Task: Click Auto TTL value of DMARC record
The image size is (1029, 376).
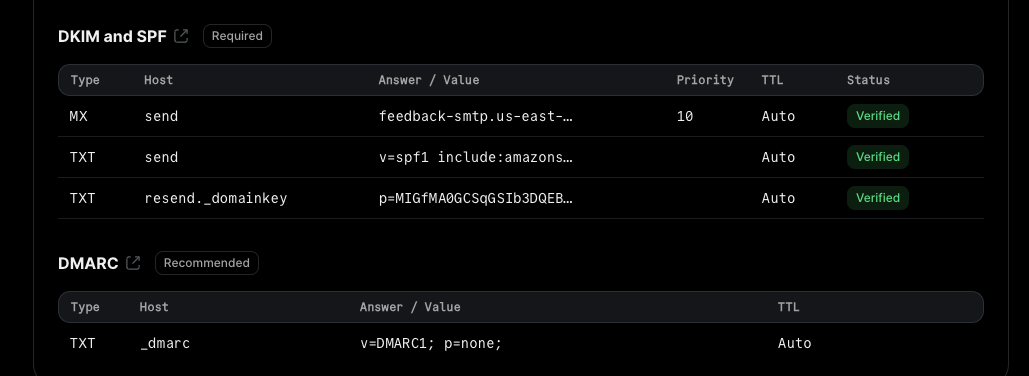Action: click(794, 343)
